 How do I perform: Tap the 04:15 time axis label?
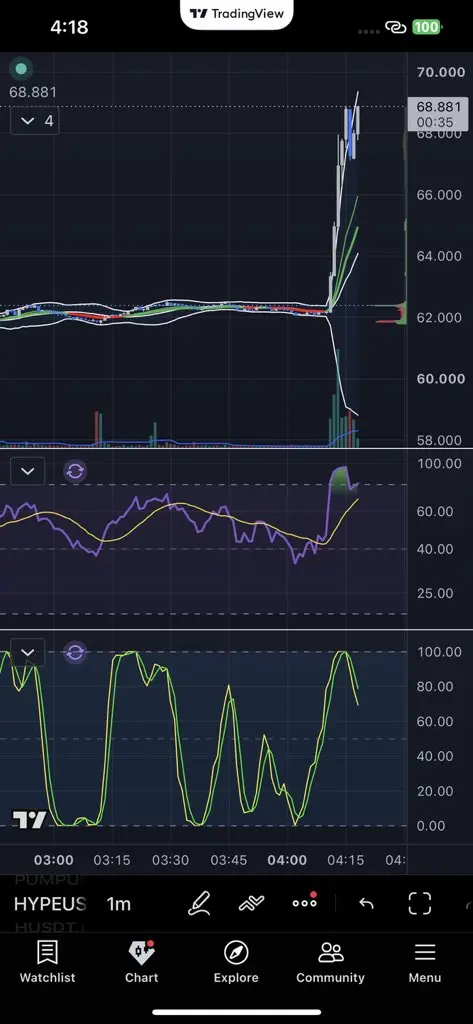[346, 859]
